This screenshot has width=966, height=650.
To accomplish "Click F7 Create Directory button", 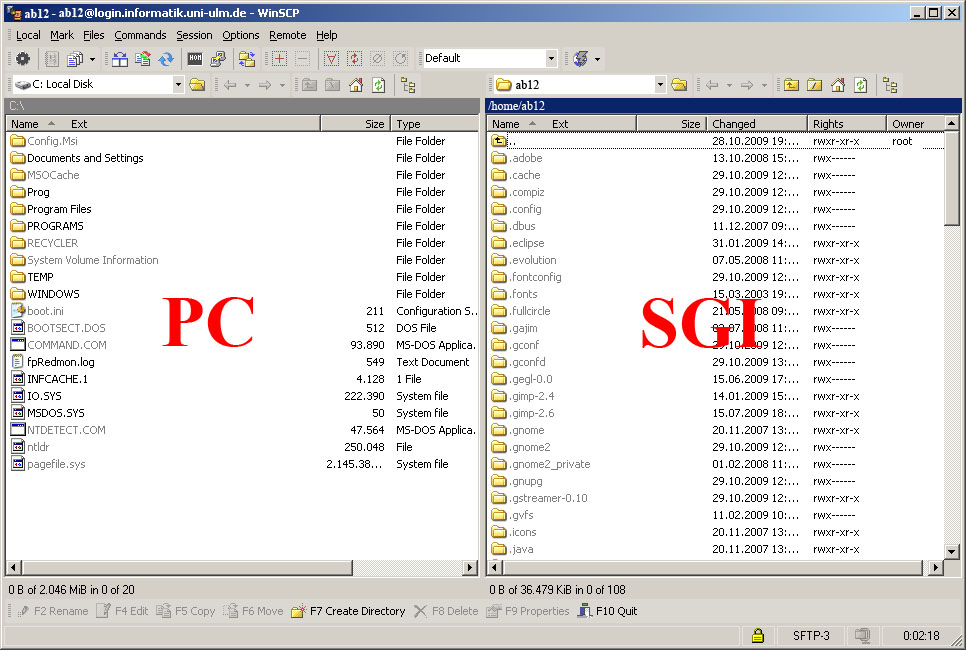I will point(348,611).
